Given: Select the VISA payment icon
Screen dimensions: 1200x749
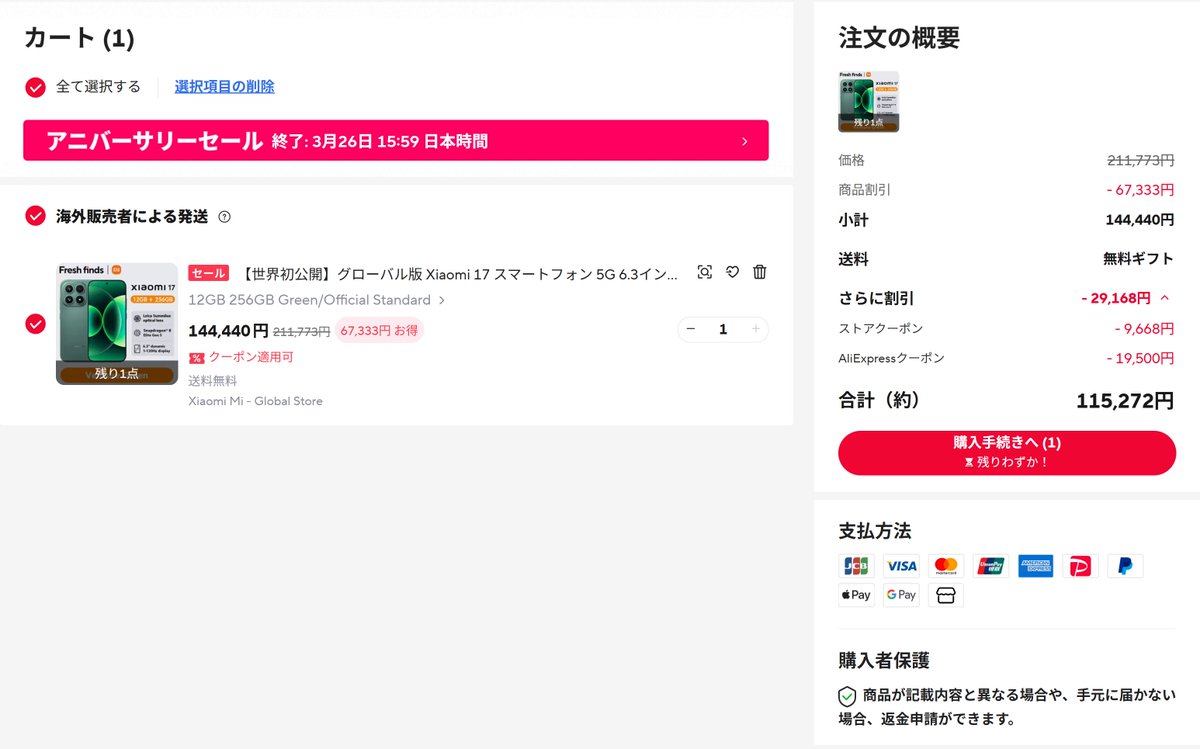Looking at the screenshot, I should click(901, 565).
